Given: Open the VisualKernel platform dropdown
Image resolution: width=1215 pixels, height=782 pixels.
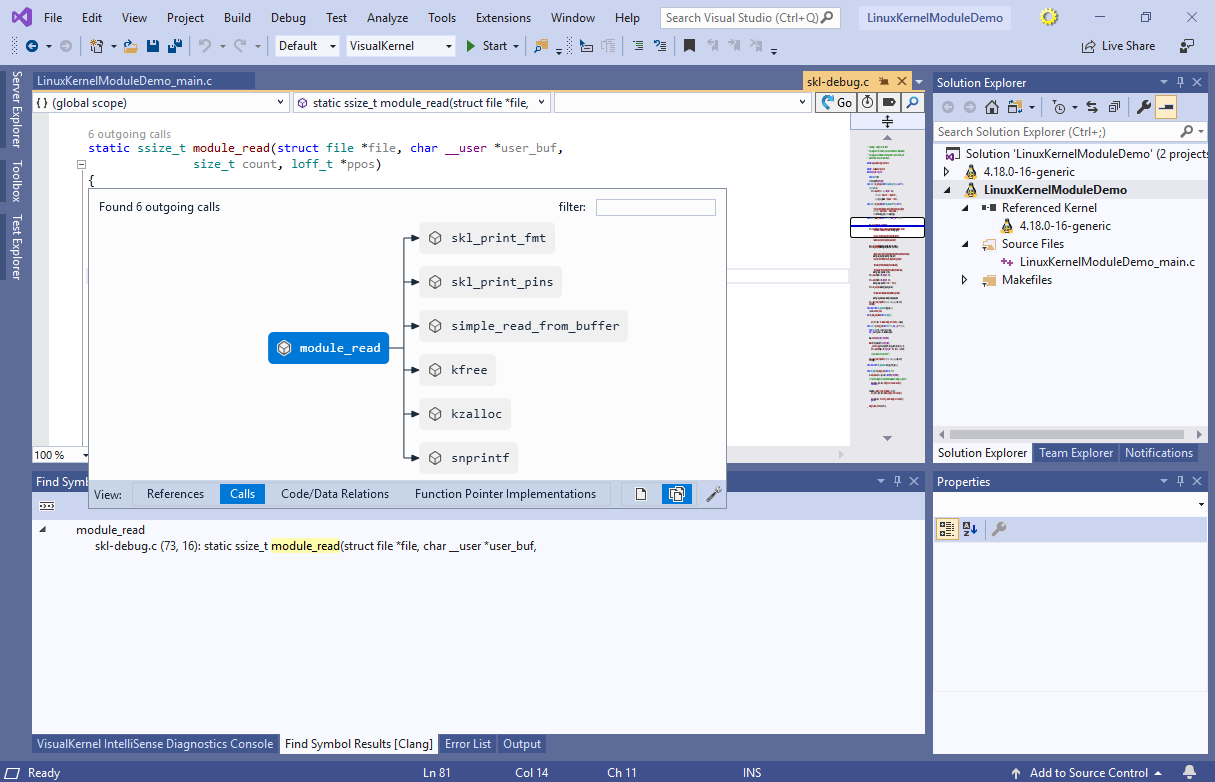Looking at the screenshot, I should 401,46.
